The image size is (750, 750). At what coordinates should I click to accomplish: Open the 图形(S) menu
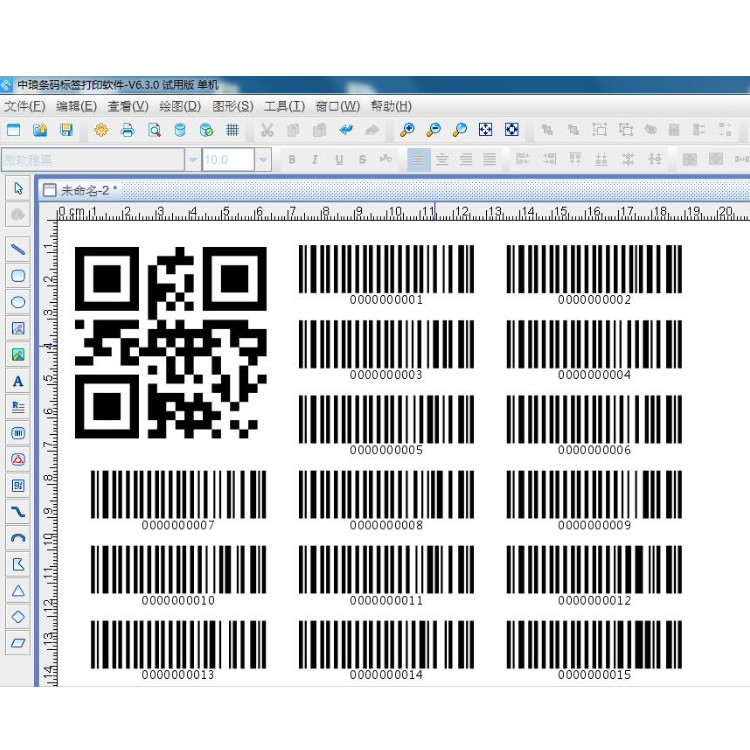coord(233,106)
